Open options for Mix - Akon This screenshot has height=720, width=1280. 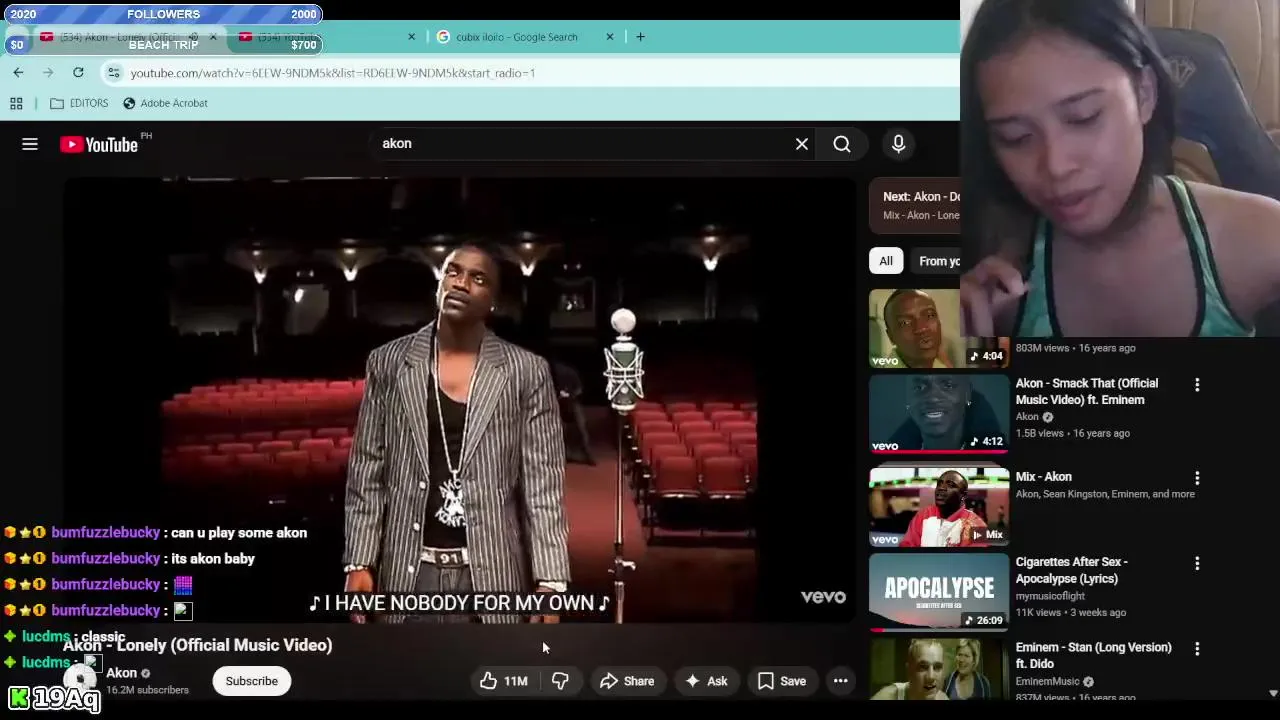point(1197,478)
